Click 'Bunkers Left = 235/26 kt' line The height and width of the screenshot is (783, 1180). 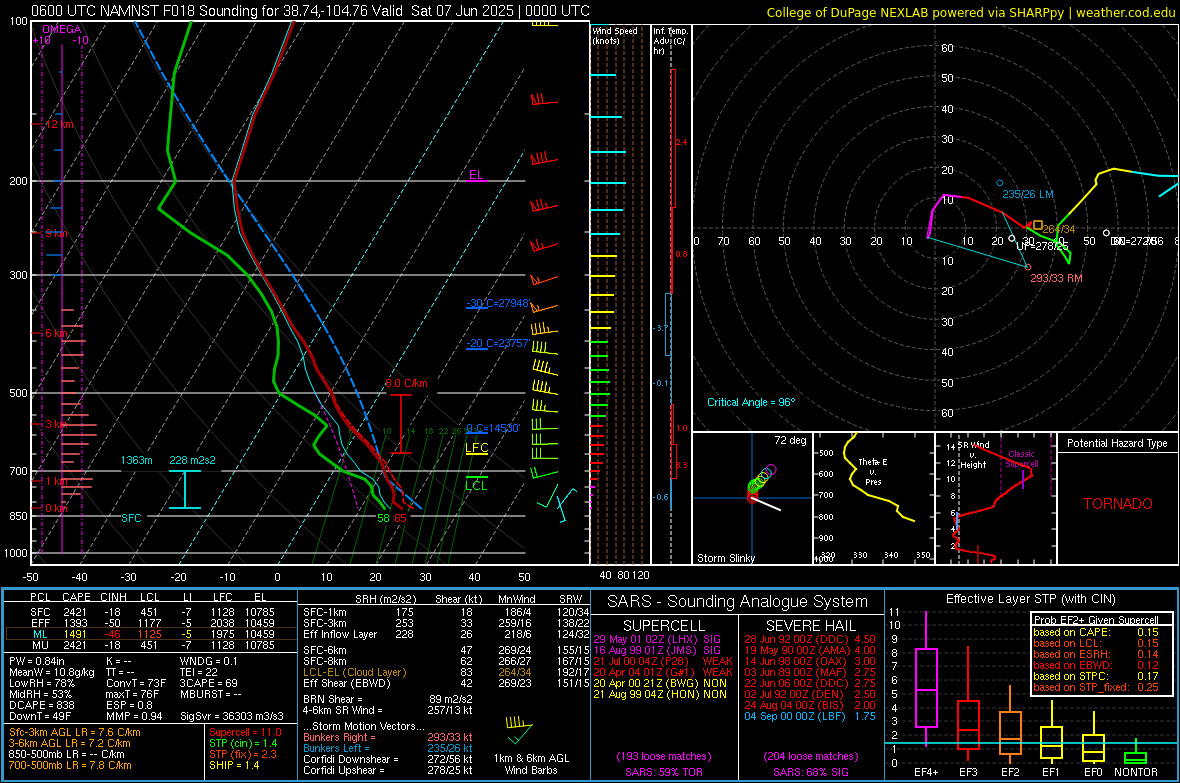tap(388, 748)
